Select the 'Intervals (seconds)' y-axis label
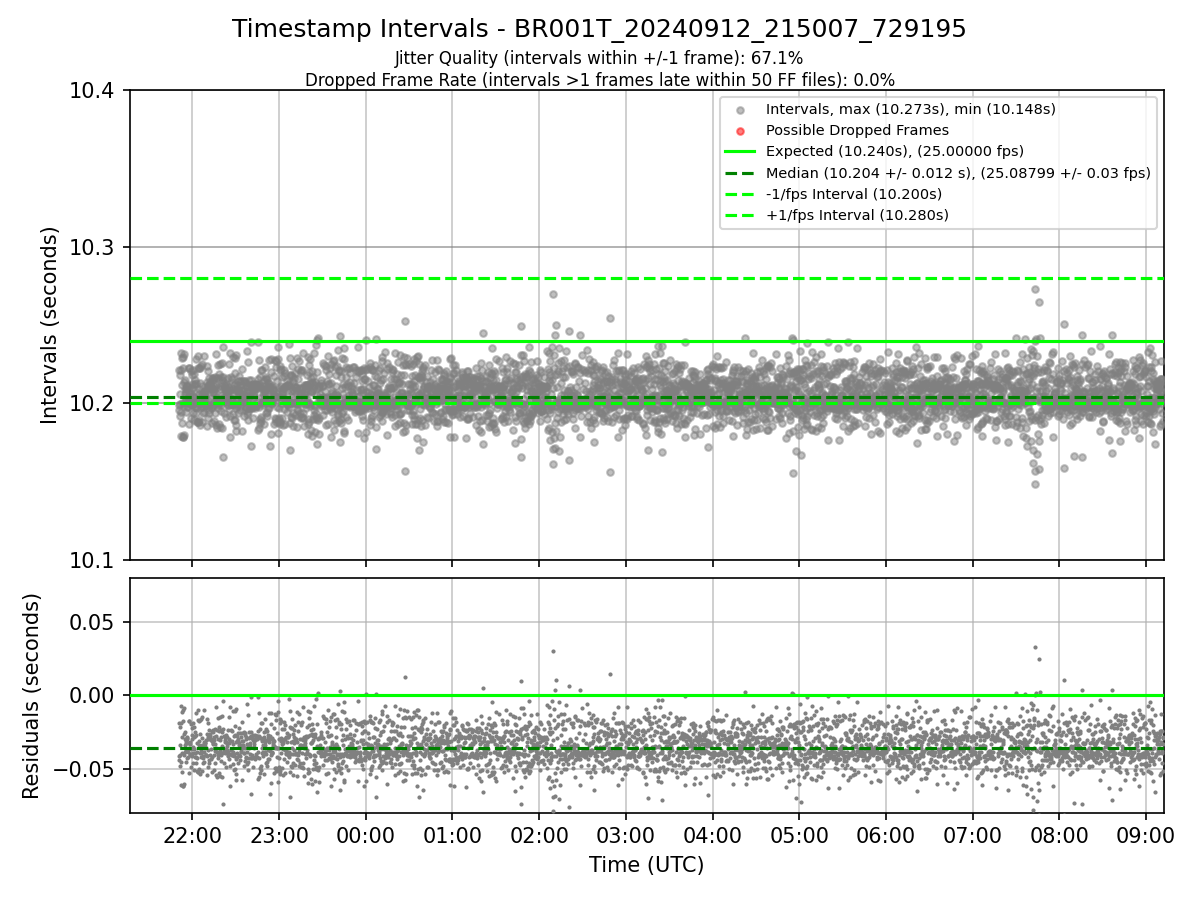The width and height of the screenshot is (1200, 900). 49,325
